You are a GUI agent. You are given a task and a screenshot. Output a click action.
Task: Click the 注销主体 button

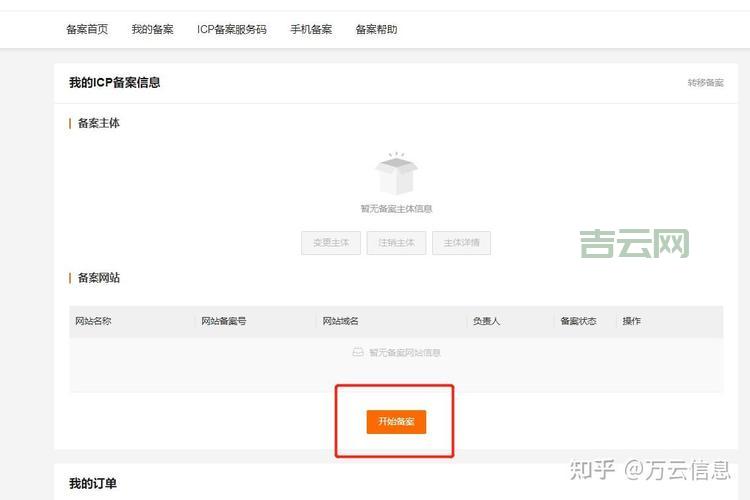pyautogui.click(x=397, y=243)
